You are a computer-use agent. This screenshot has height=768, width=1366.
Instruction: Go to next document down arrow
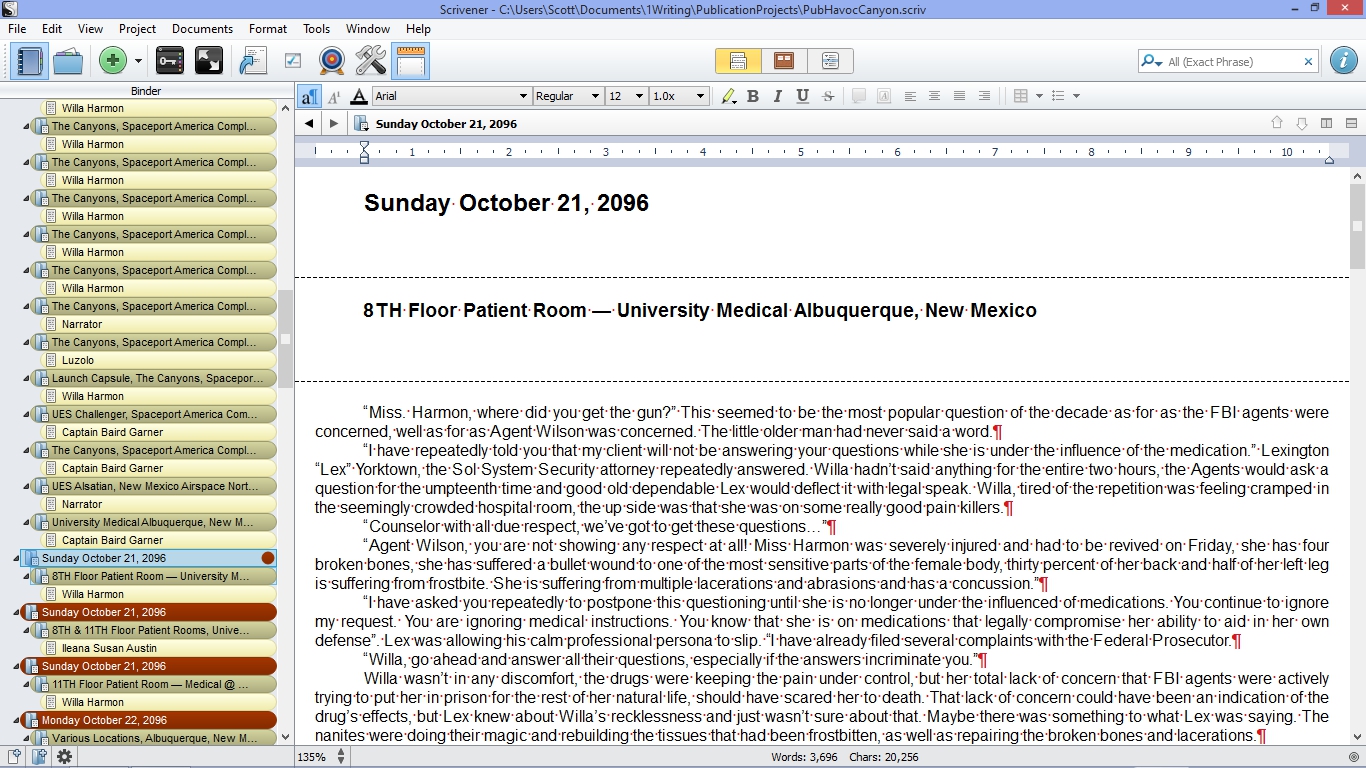1301,124
